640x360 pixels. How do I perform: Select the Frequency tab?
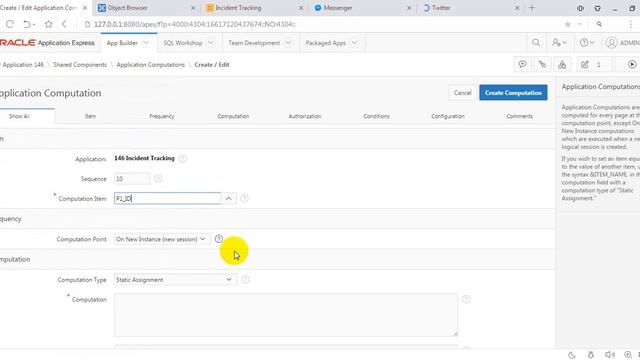(162, 116)
